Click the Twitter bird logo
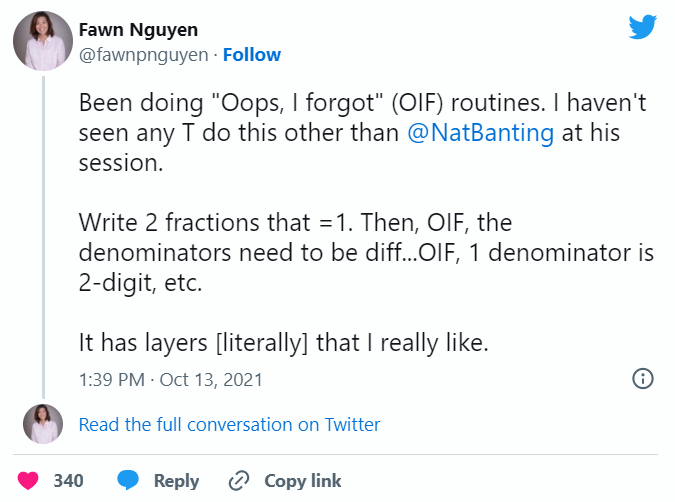This screenshot has height=502, width=675. pos(642,27)
